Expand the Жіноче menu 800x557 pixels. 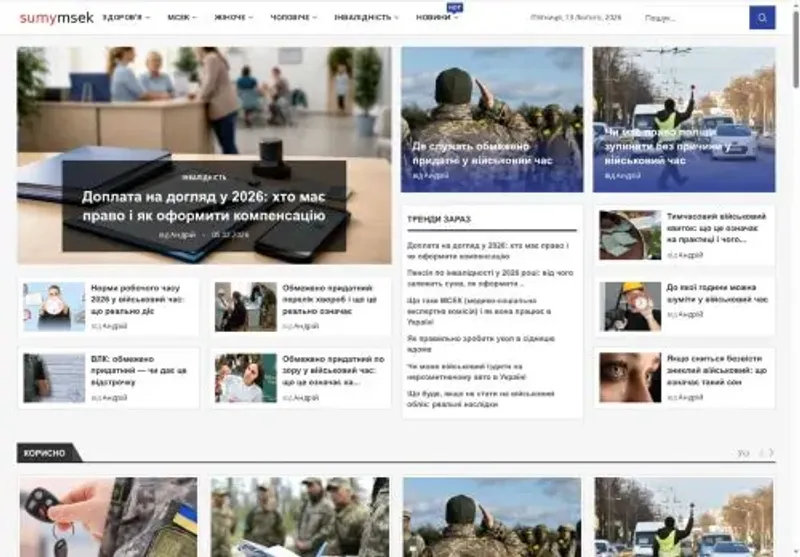pyautogui.click(x=233, y=17)
